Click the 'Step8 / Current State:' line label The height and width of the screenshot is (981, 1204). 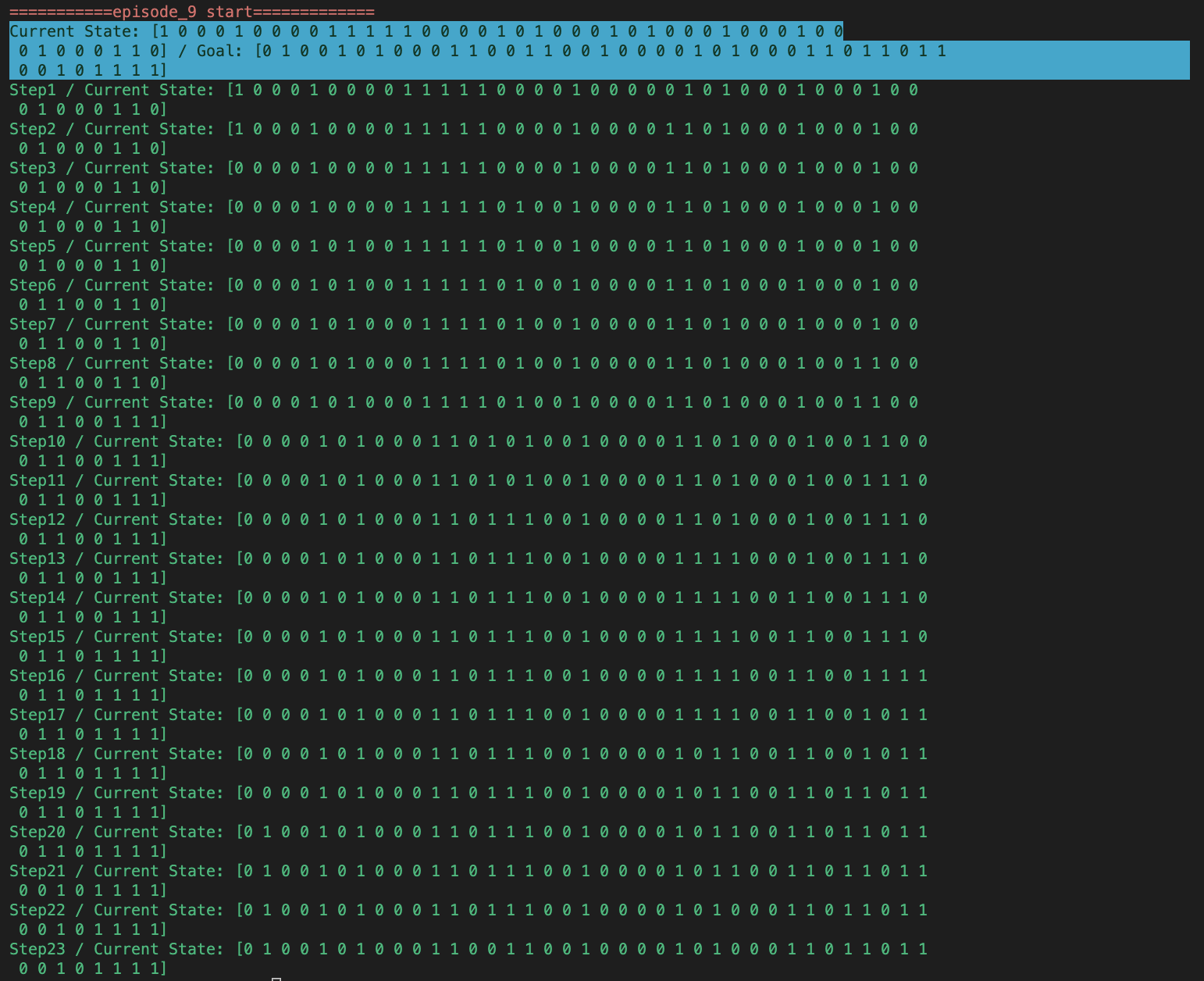point(112,363)
